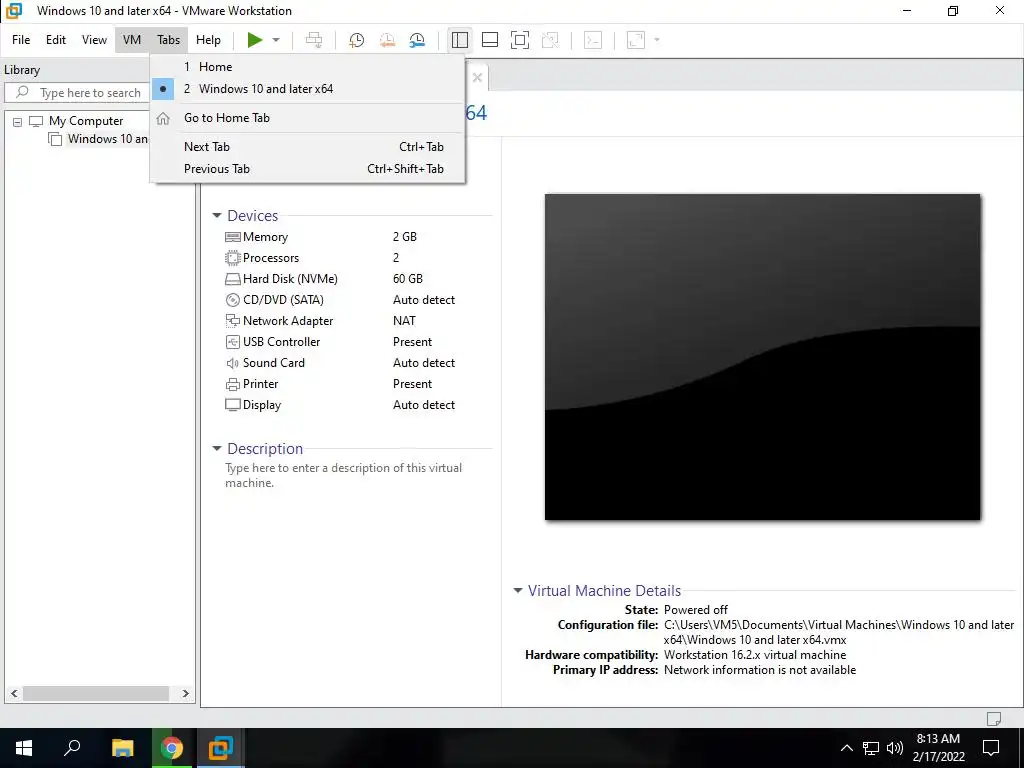Viewport: 1024px width, 768px height.
Task: Click the Sound Card icon
Action: [232, 363]
